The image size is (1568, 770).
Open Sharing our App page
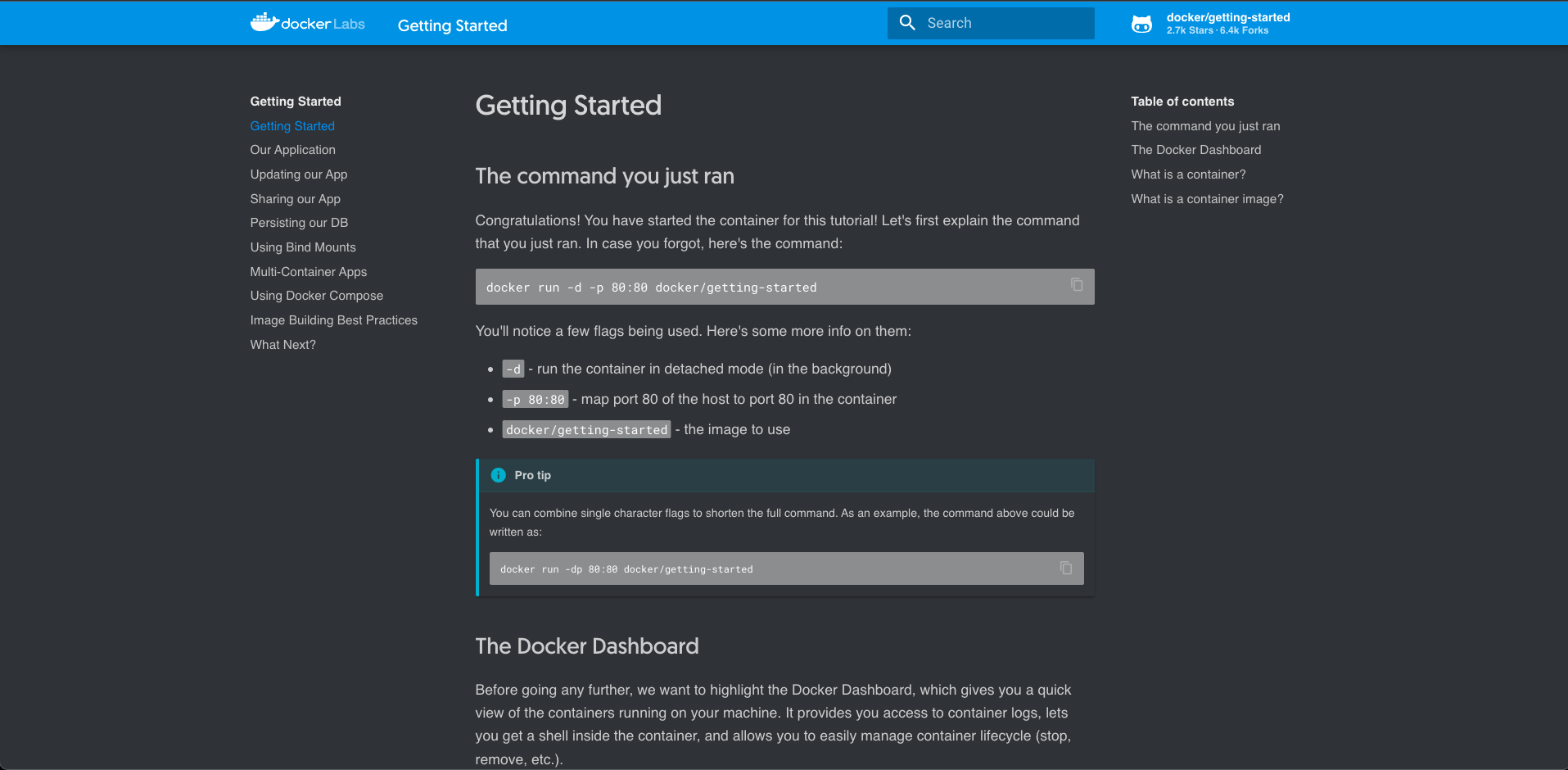(295, 199)
